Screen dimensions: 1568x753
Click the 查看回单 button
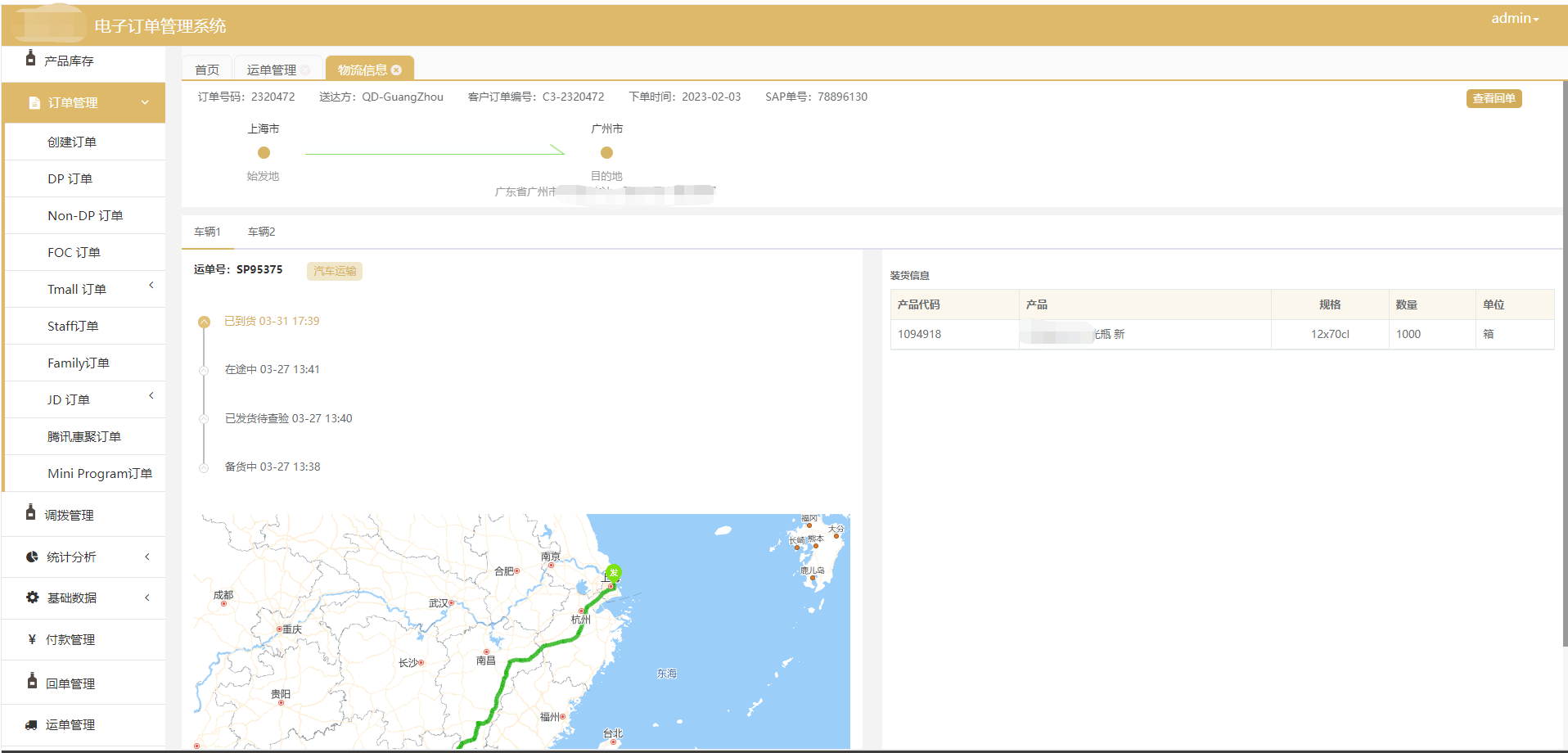(x=1494, y=98)
